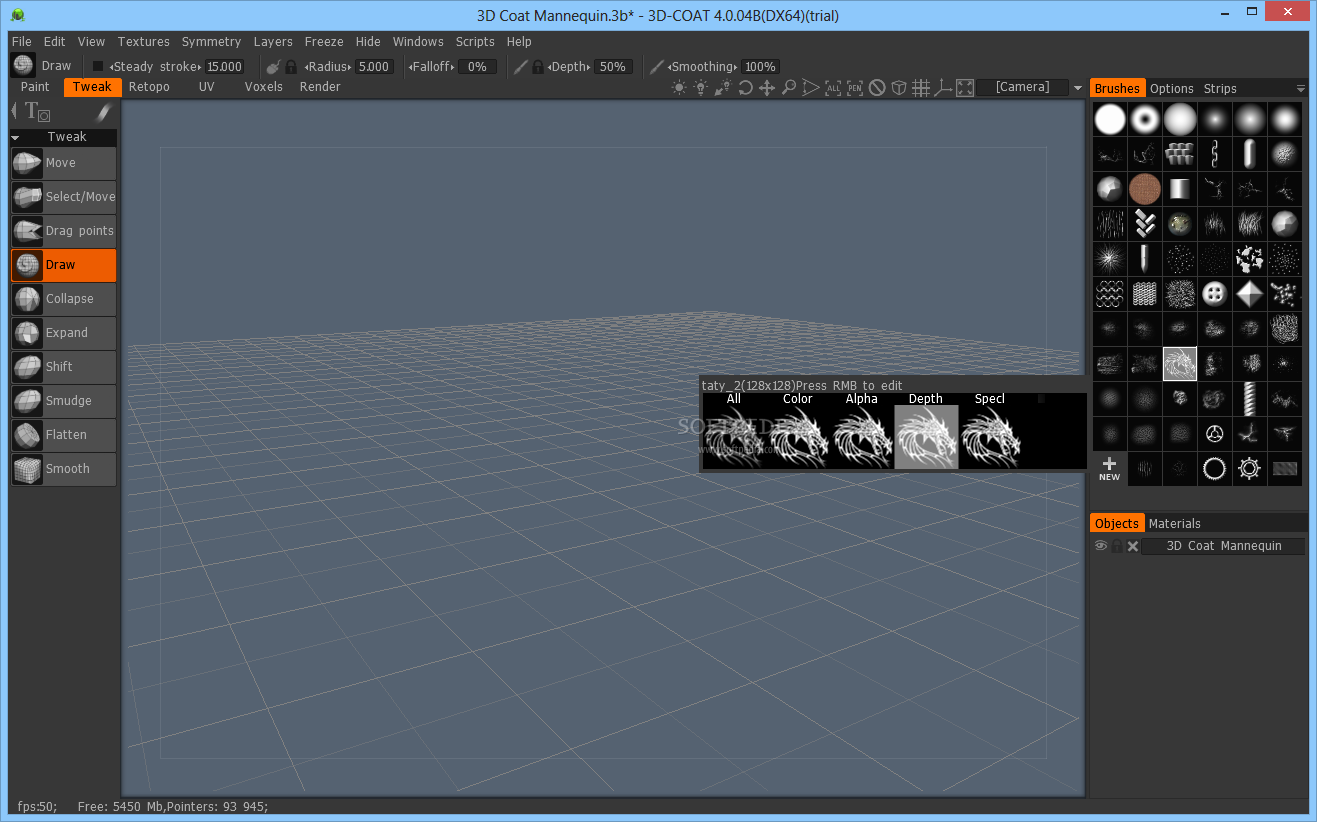Viewport: 1317px width, 822px height.
Task: Switch to the Retopo tab
Action: (x=149, y=87)
